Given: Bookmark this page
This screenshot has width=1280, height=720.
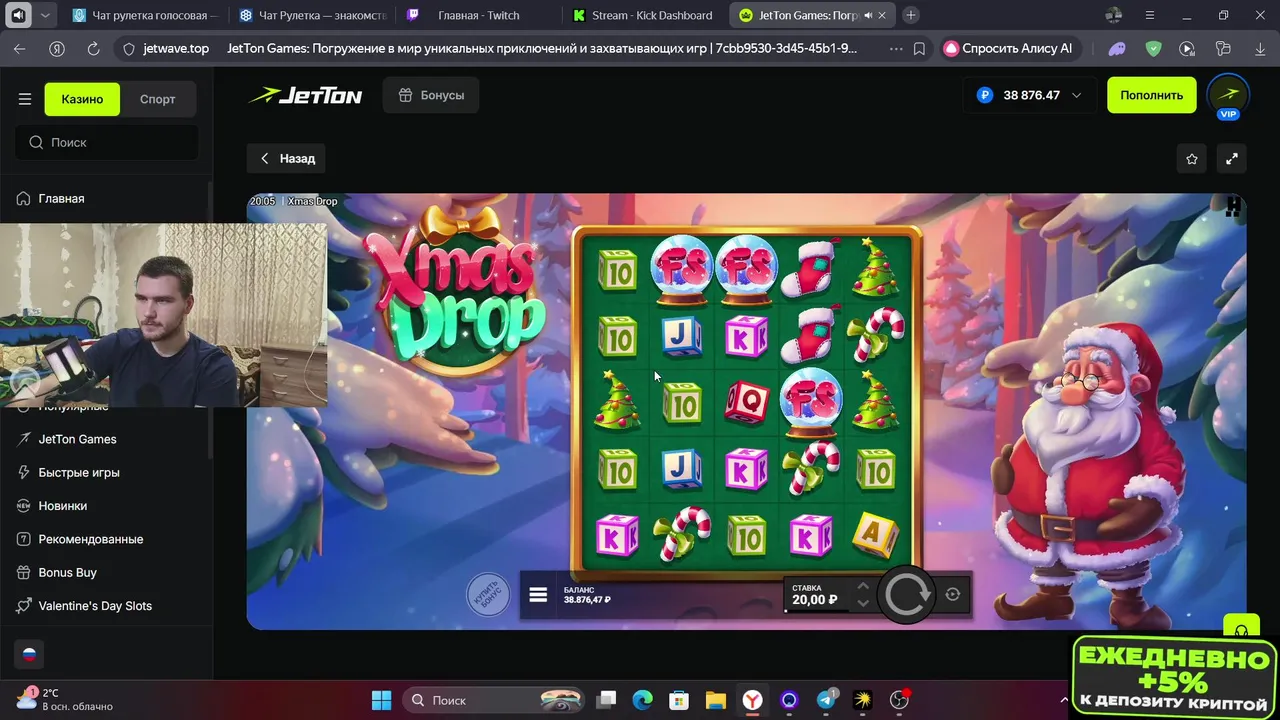Looking at the screenshot, I should [919, 48].
